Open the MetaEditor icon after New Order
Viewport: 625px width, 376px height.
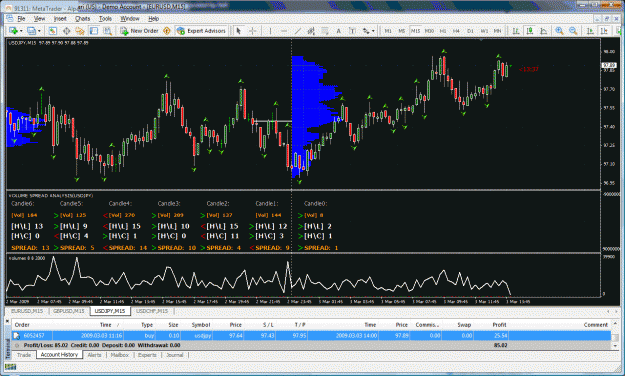tap(167, 31)
